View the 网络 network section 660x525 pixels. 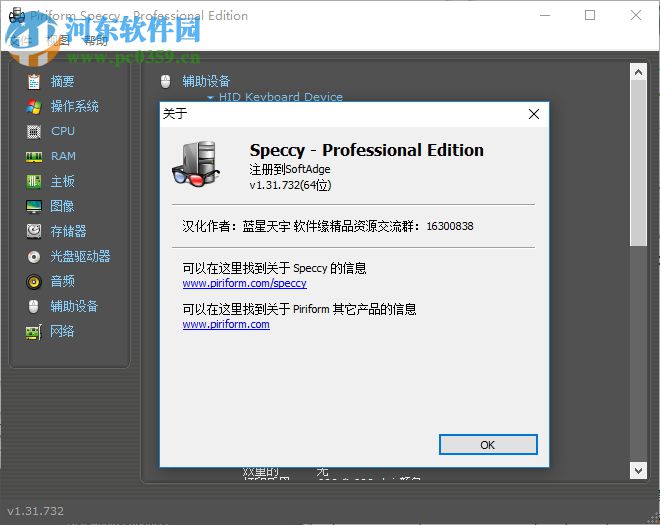point(62,331)
